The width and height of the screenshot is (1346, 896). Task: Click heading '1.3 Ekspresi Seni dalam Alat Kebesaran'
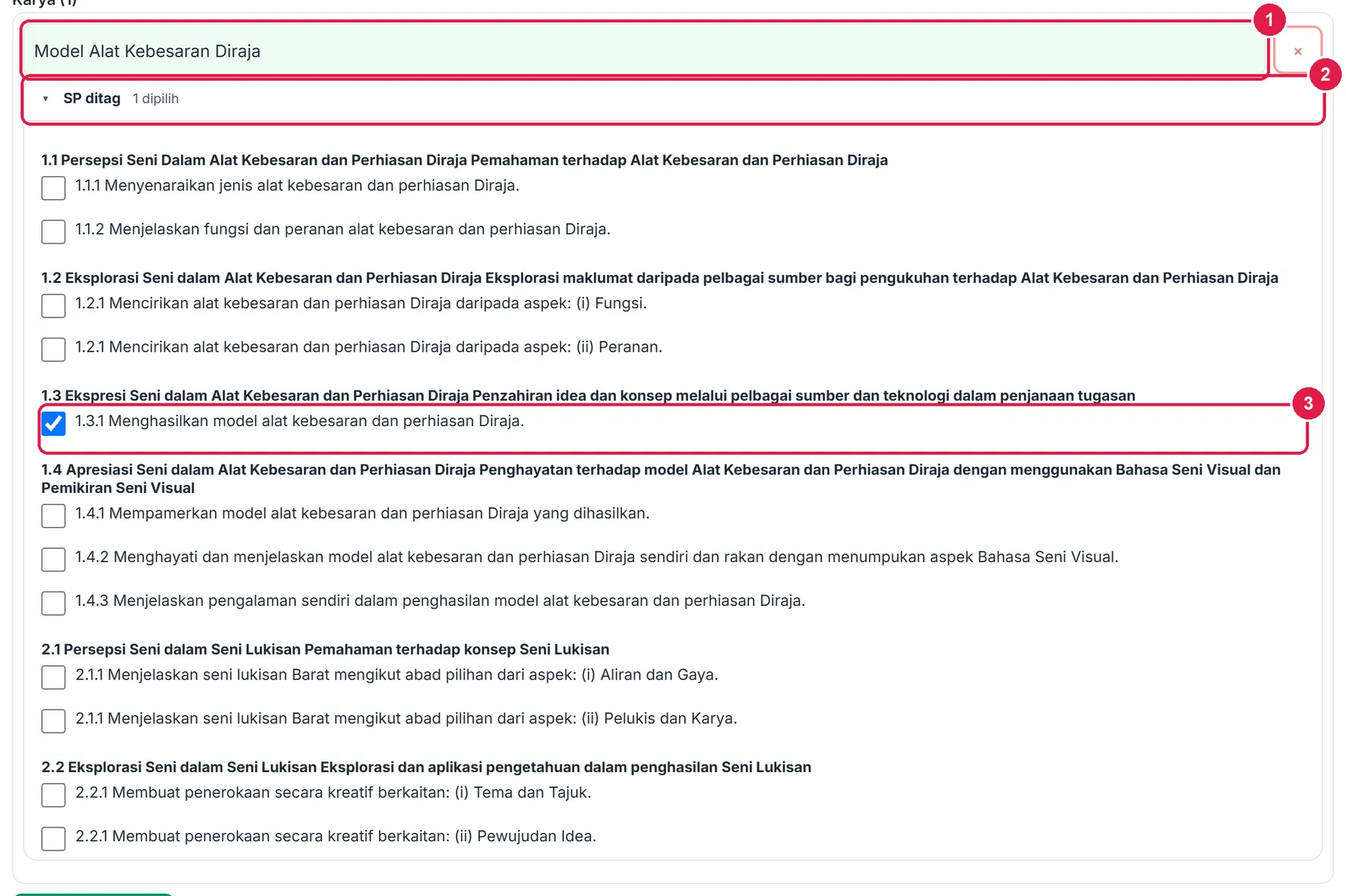(588, 396)
